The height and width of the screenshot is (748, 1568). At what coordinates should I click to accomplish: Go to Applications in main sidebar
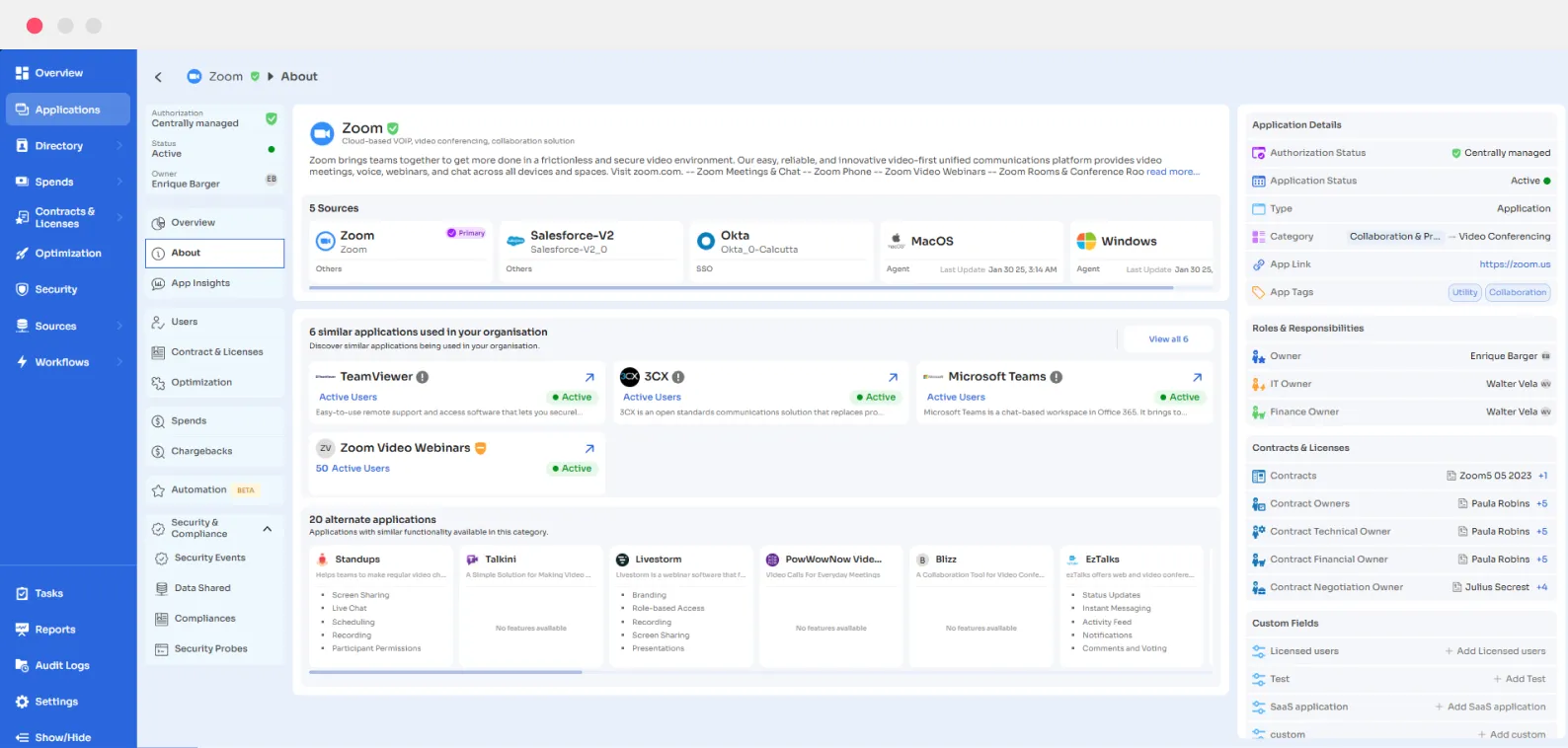[68, 110]
